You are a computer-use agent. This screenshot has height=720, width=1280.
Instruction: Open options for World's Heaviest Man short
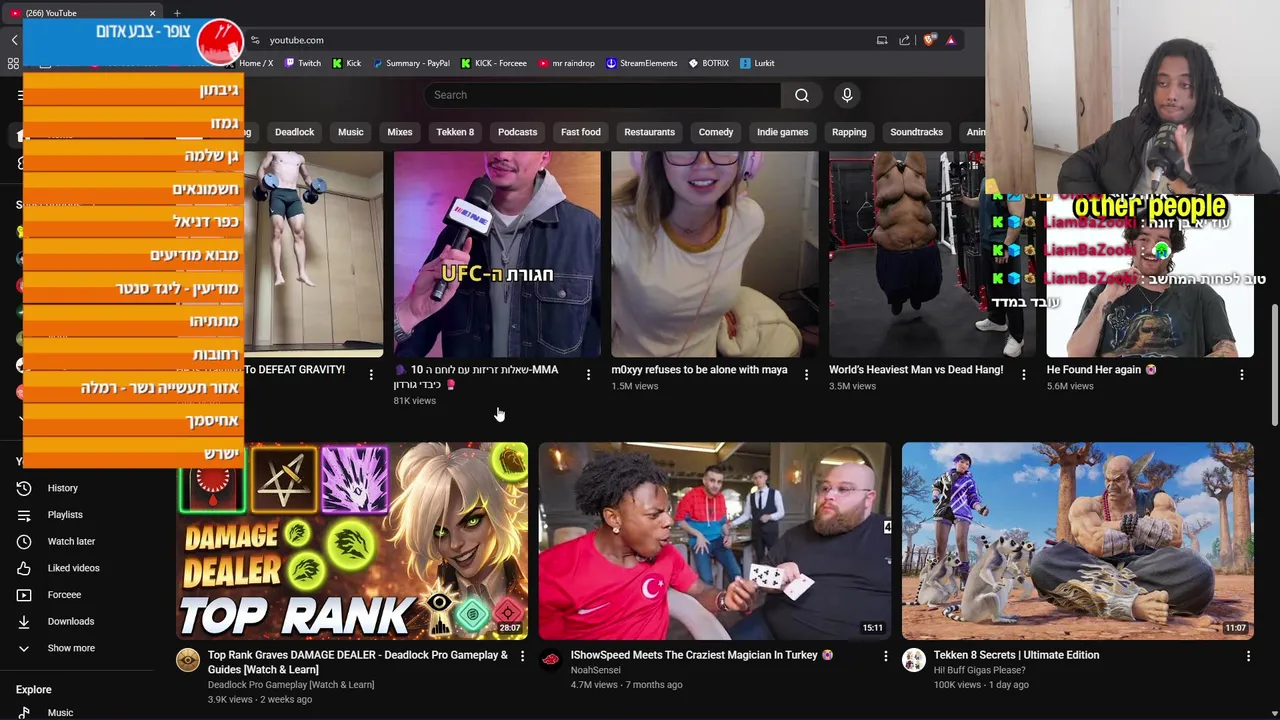[1023, 375]
